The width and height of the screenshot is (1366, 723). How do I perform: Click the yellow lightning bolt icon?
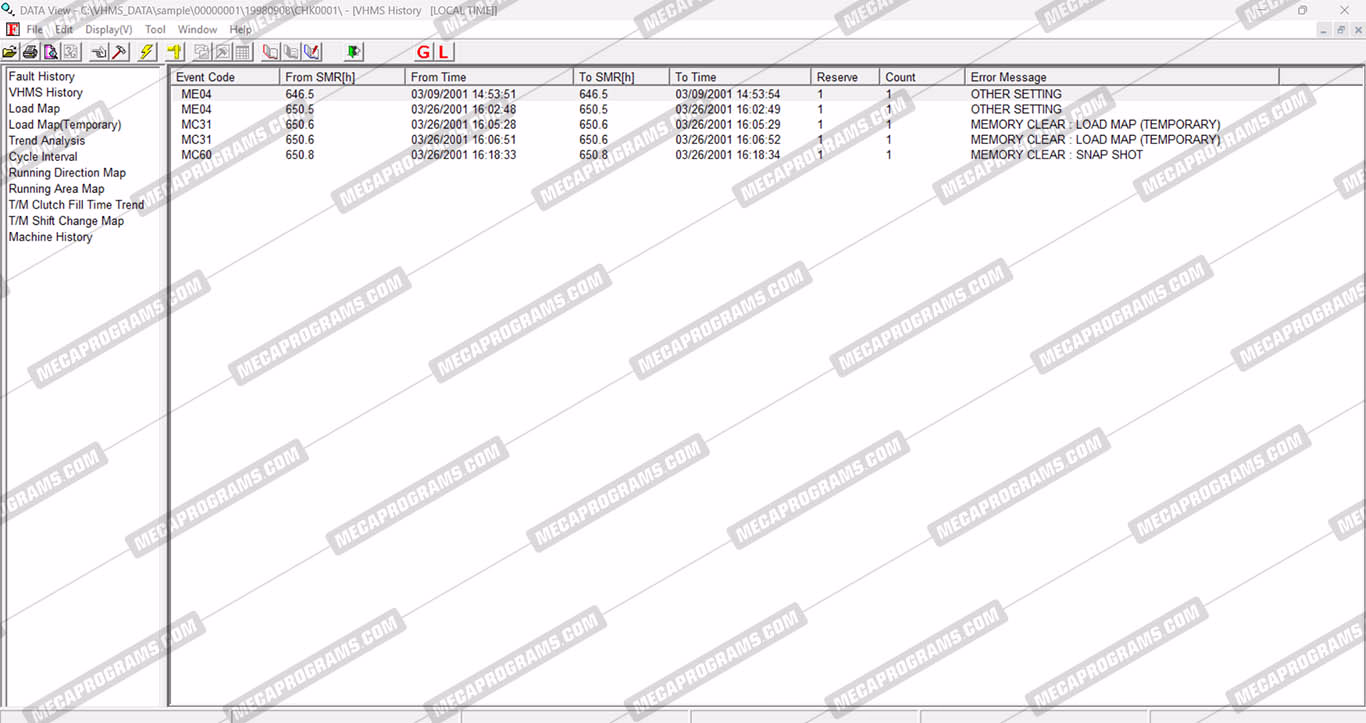point(147,52)
